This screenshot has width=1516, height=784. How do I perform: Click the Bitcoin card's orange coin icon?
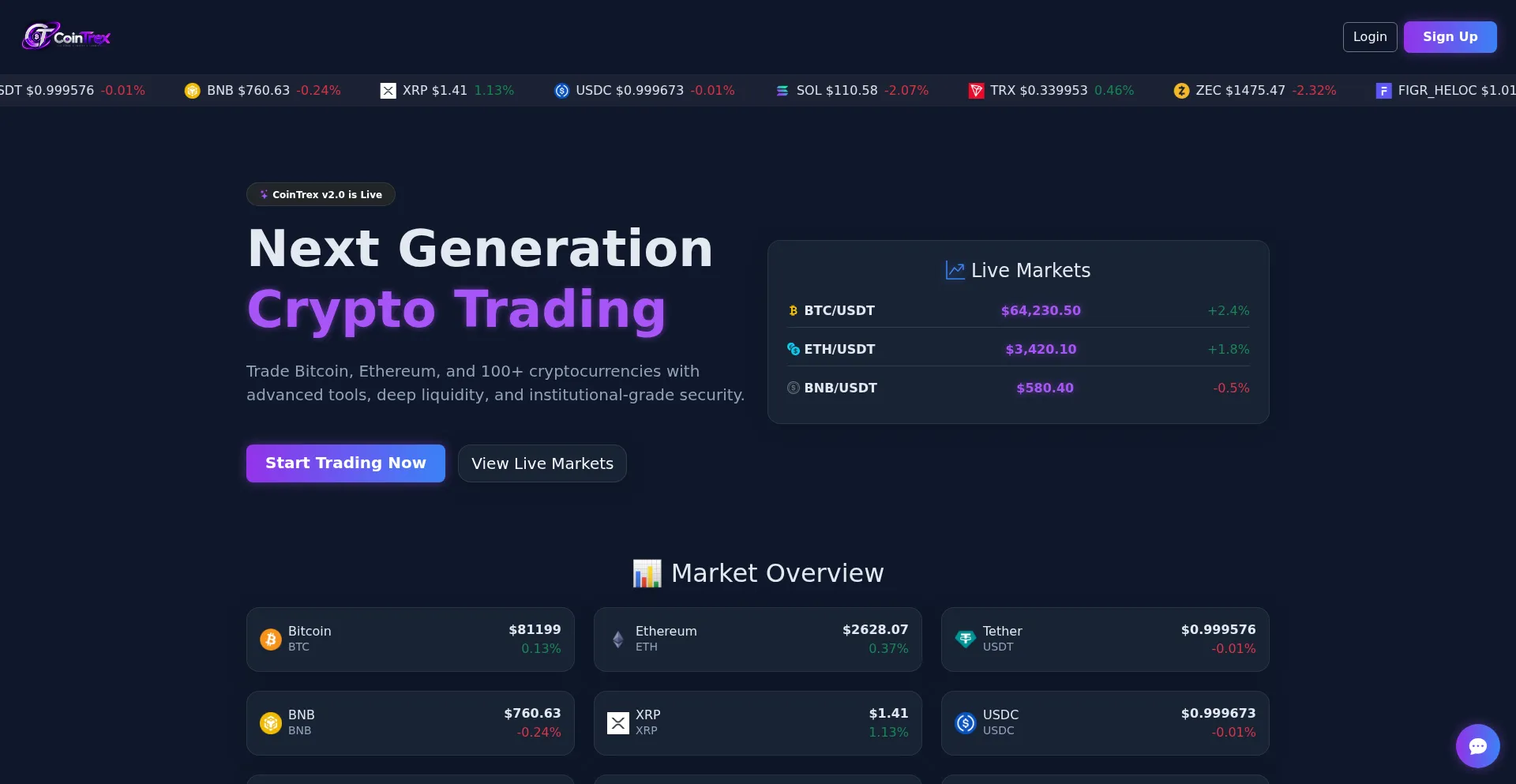[271, 640]
